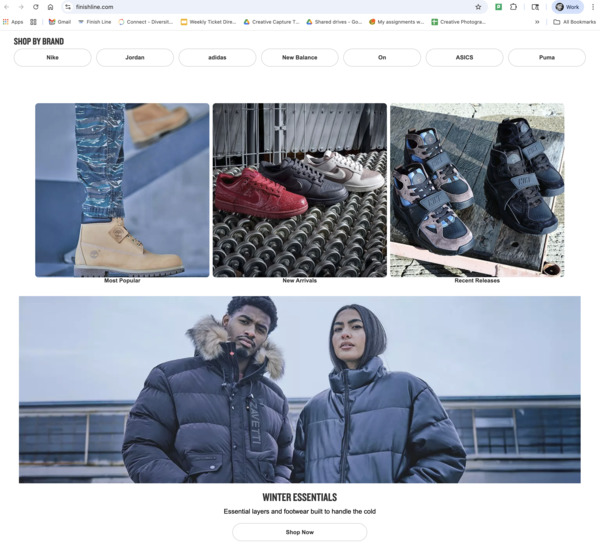
Task: Open the Work profile button
Action: pos(567,7)
